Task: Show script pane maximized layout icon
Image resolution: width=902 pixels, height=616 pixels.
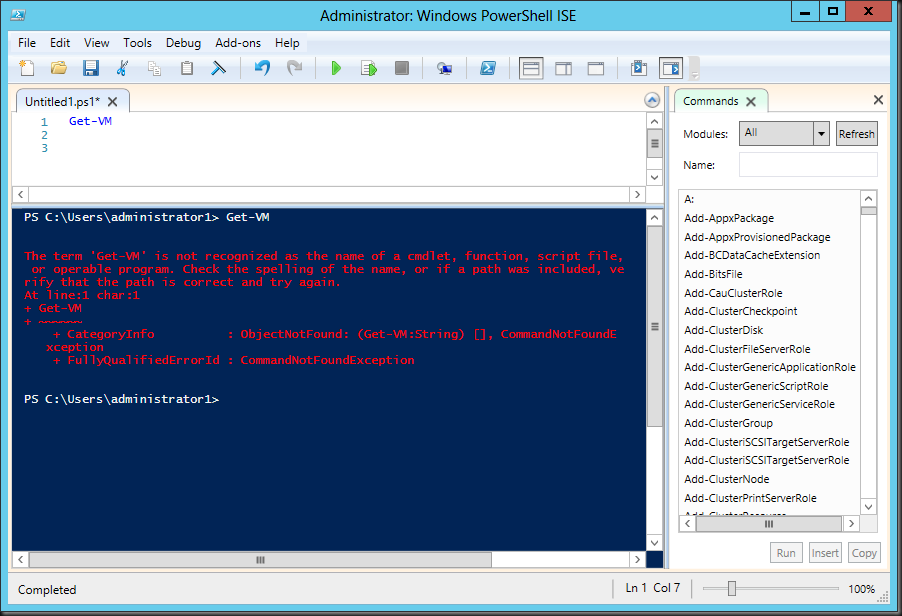Action: click(595, 68)
